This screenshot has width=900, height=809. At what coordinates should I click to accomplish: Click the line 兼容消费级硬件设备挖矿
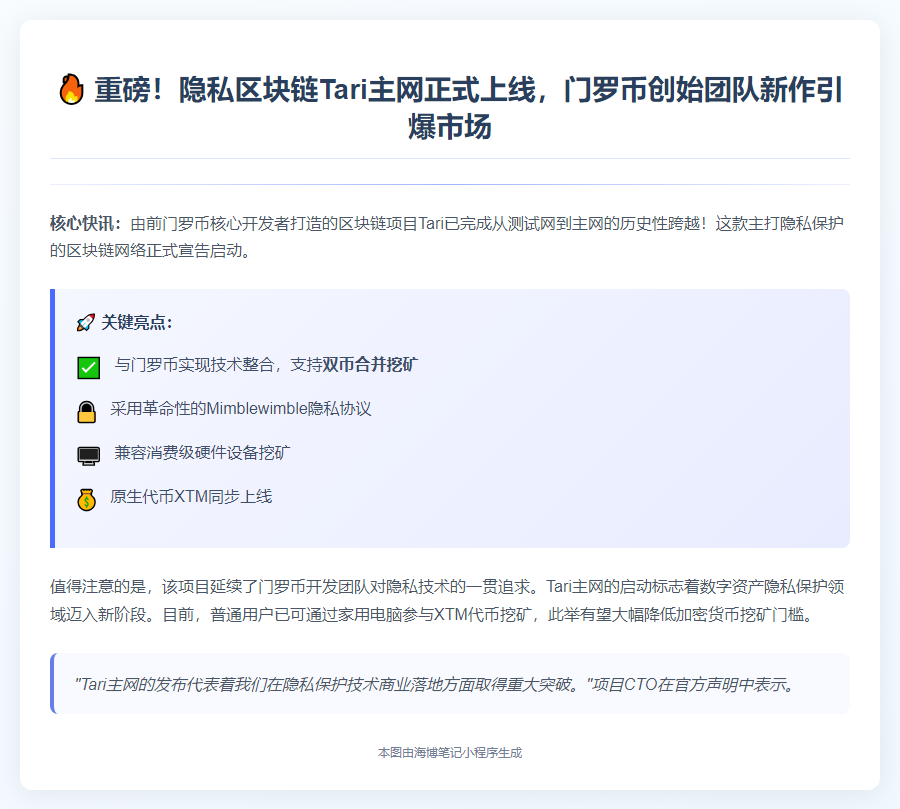202,452
